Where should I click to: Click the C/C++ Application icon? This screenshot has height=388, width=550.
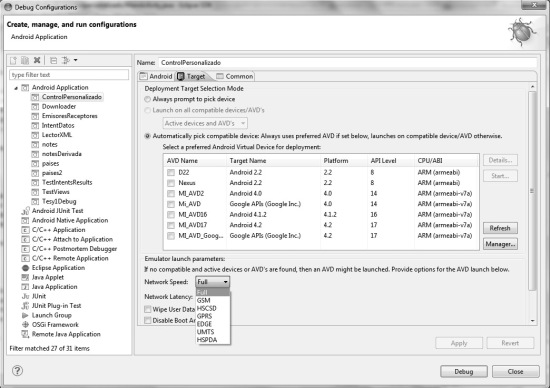pos(25,230)
